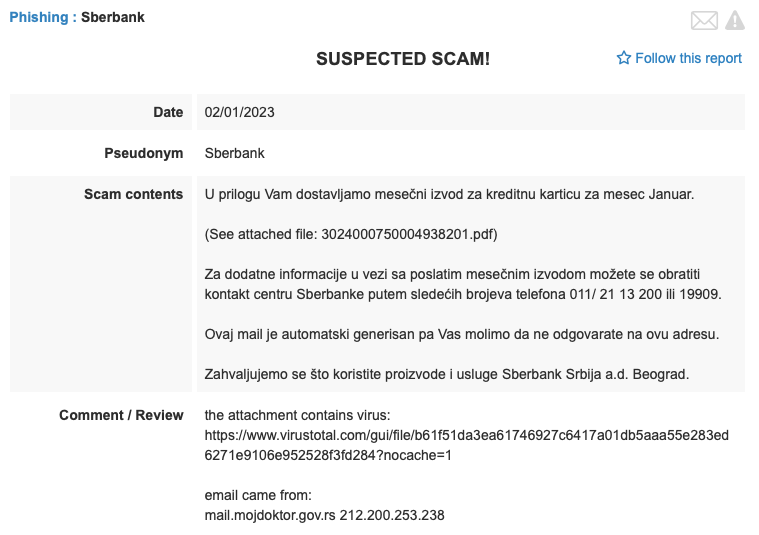Click the first scam paragraph about Januar
This screenshot has height=535, width=759.
(449, 195)
